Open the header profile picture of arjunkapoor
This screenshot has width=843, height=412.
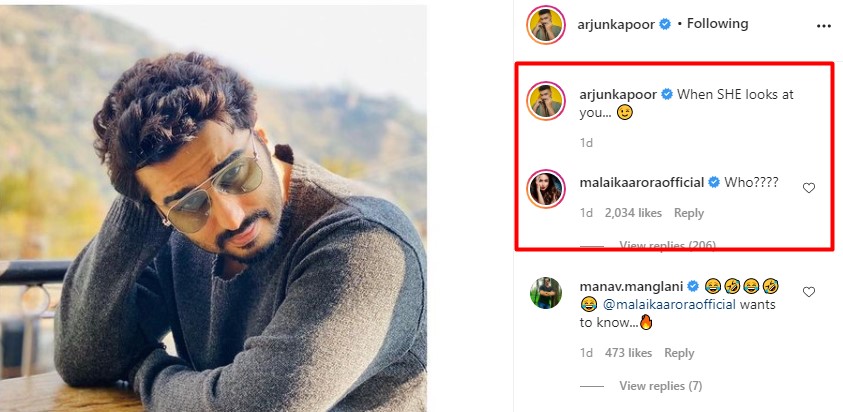(546, 24)
